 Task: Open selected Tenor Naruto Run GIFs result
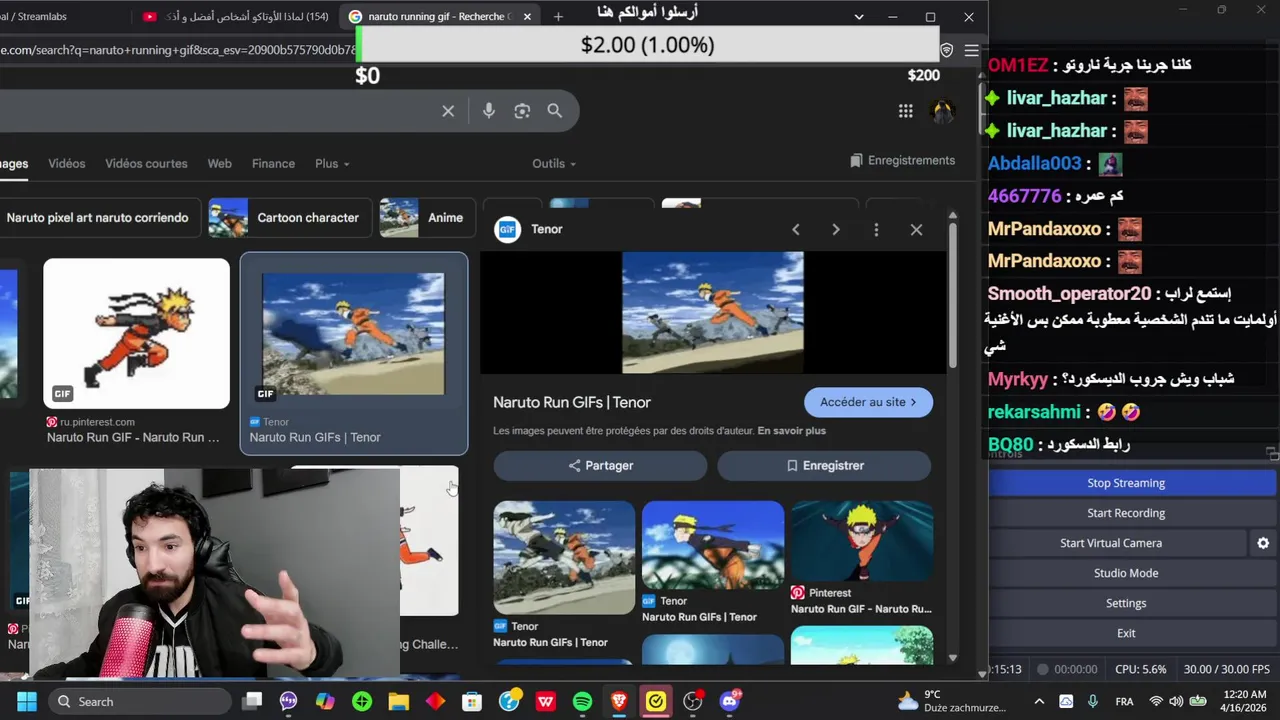[353, 353]
